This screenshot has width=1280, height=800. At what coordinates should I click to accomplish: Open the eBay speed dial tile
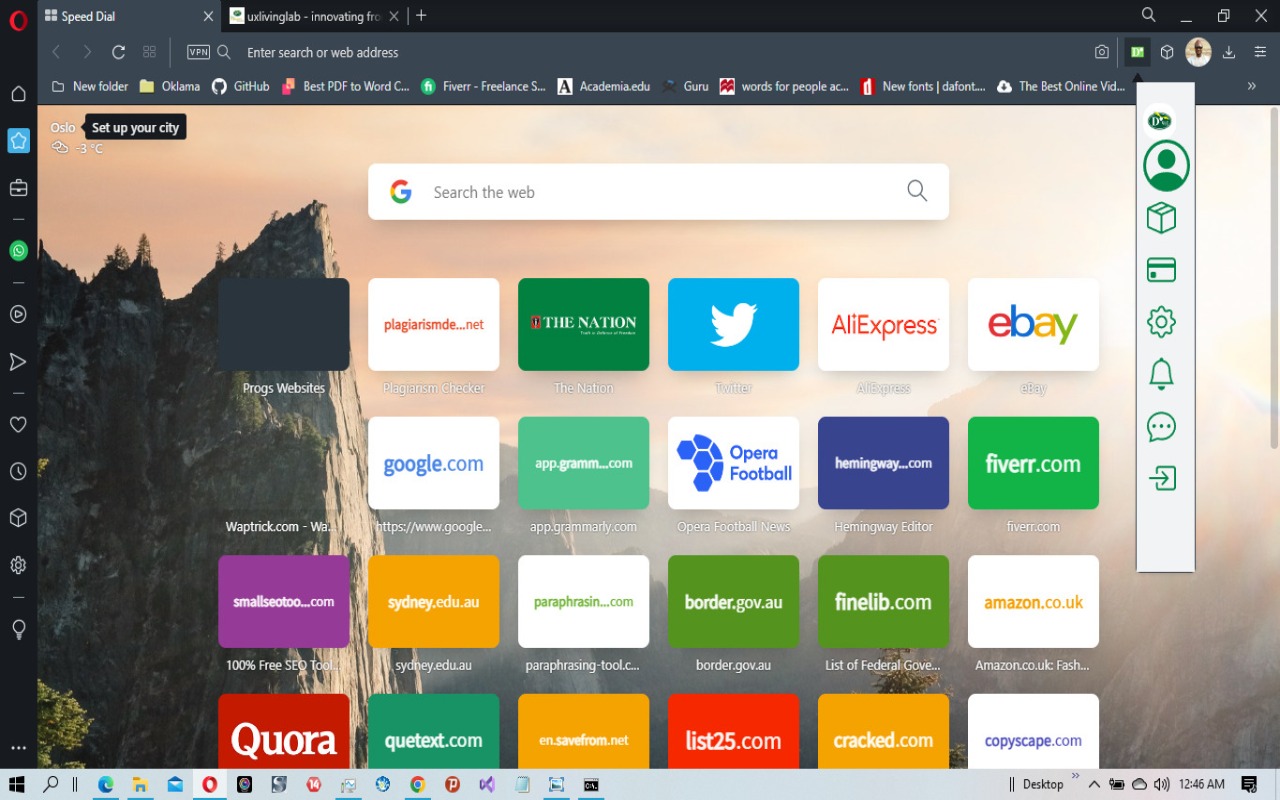pos(1033,325)
